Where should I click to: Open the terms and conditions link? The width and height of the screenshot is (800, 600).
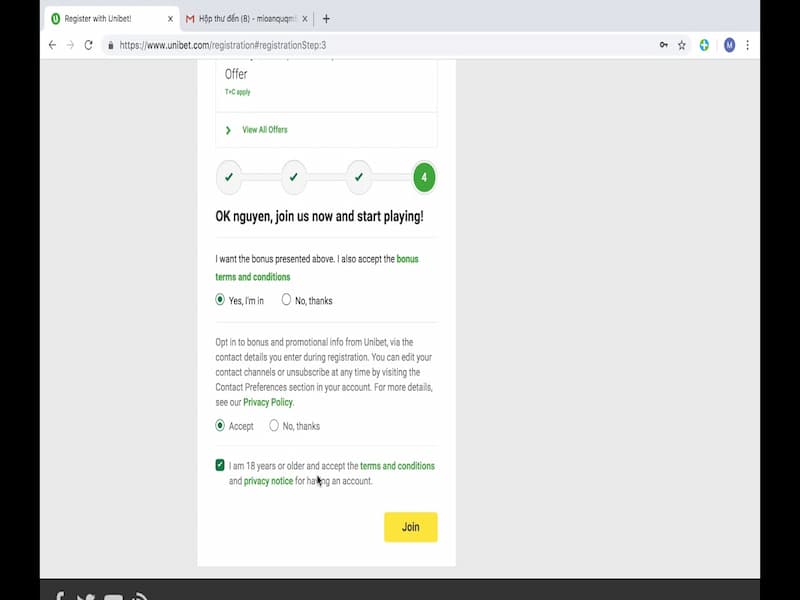398,465
